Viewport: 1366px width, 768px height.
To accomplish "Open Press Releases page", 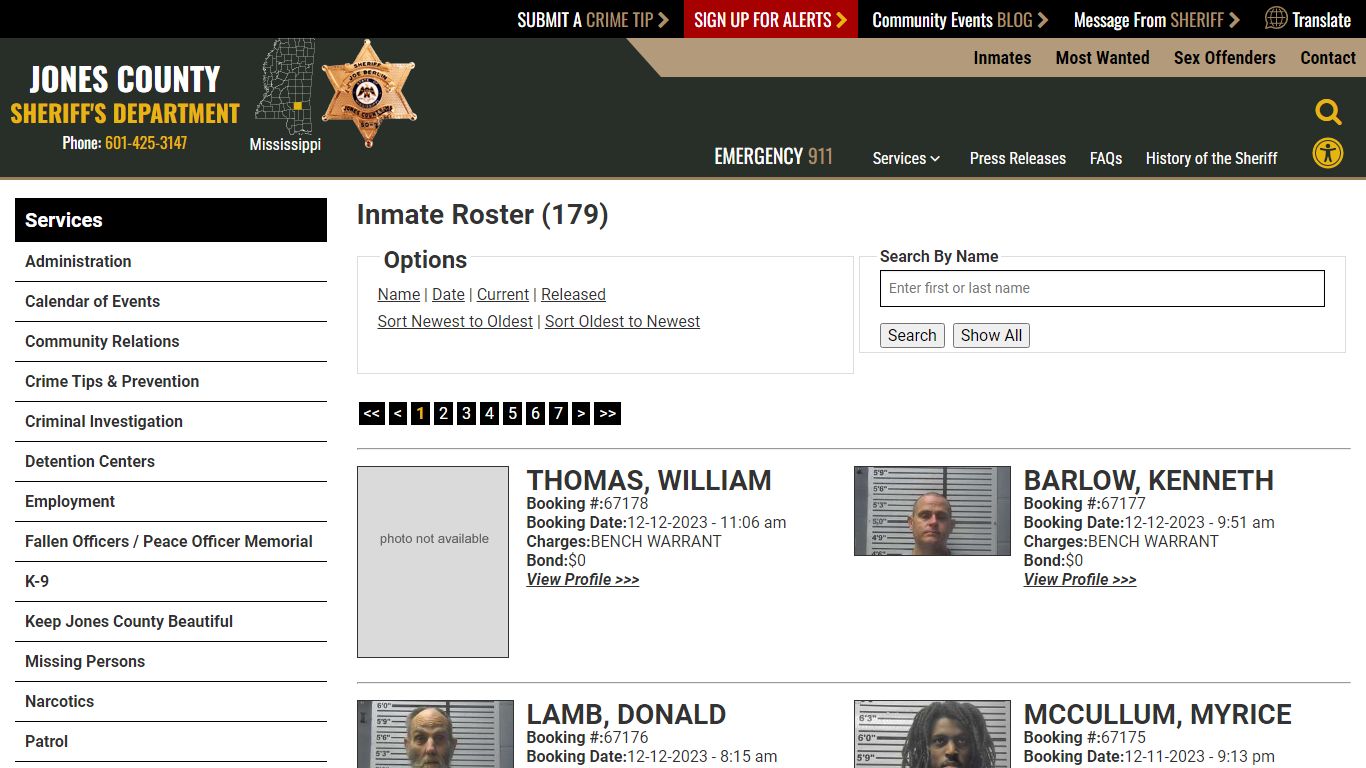I will (x=1017, y=158).
